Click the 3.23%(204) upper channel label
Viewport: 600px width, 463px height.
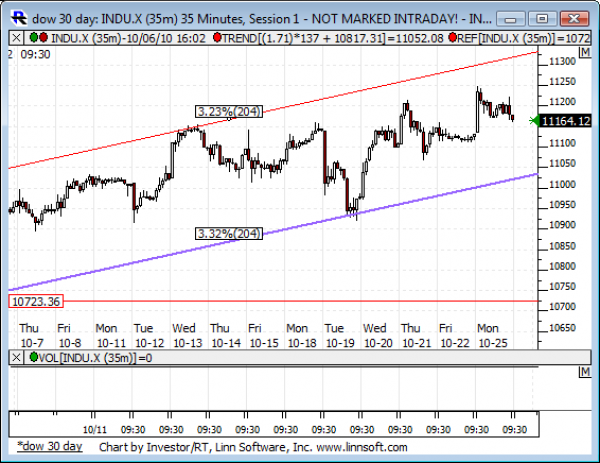tap(229, 111)
